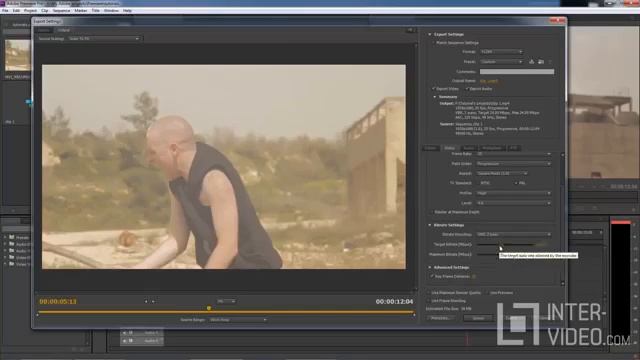Enable the Use Frame Blending checkbox

coord(429,301)
